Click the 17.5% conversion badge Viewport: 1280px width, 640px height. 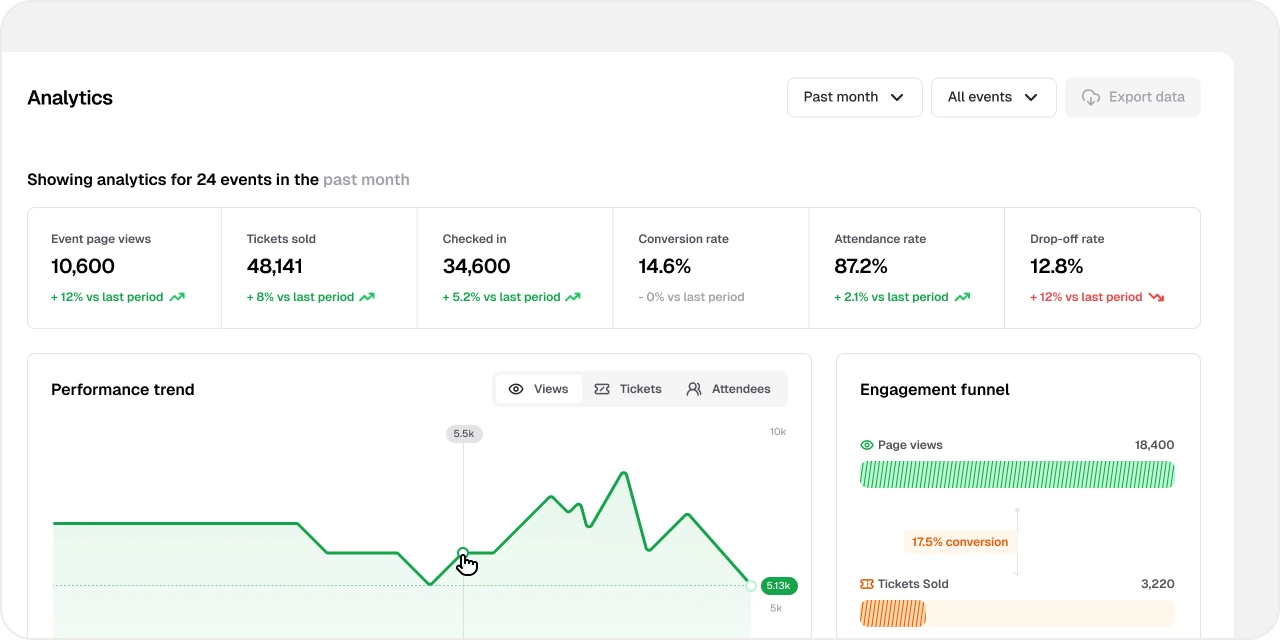960,542
